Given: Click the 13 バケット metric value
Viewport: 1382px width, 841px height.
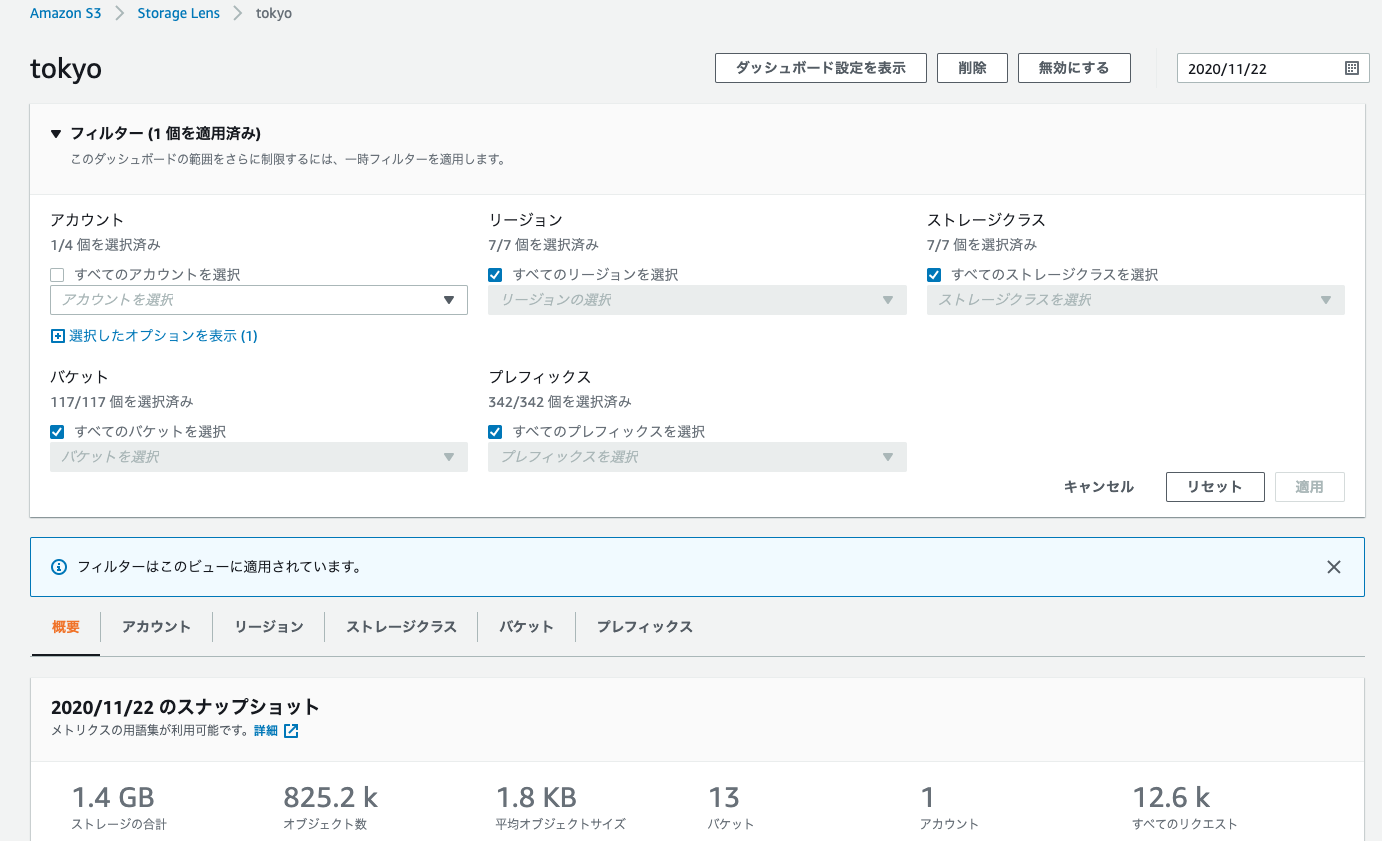Looking at the screenshot, I should (724, 798).
